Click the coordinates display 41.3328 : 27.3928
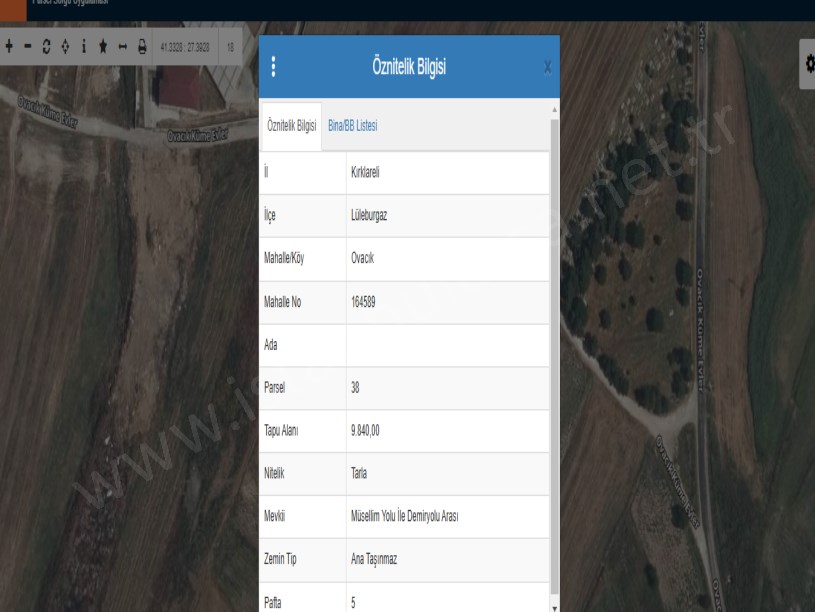Screen dimensions: 815x612 point(184,47)
